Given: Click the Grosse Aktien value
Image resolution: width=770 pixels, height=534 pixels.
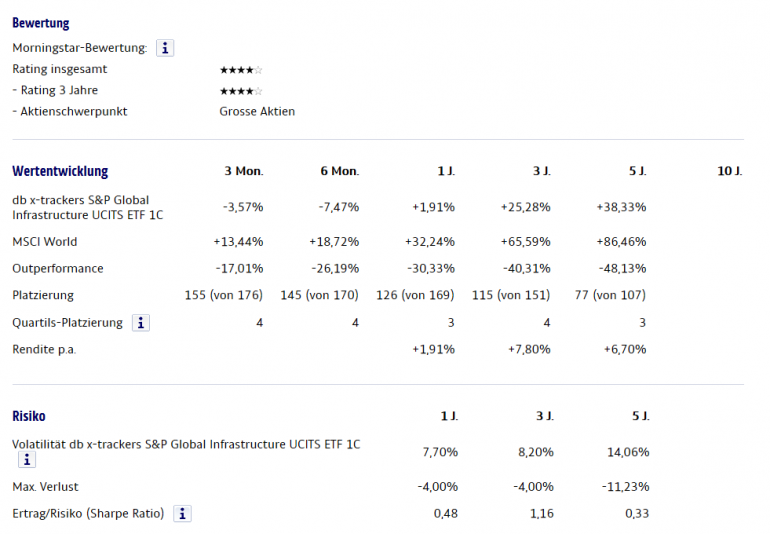Looking at the screenshot, I should (257, 112).
